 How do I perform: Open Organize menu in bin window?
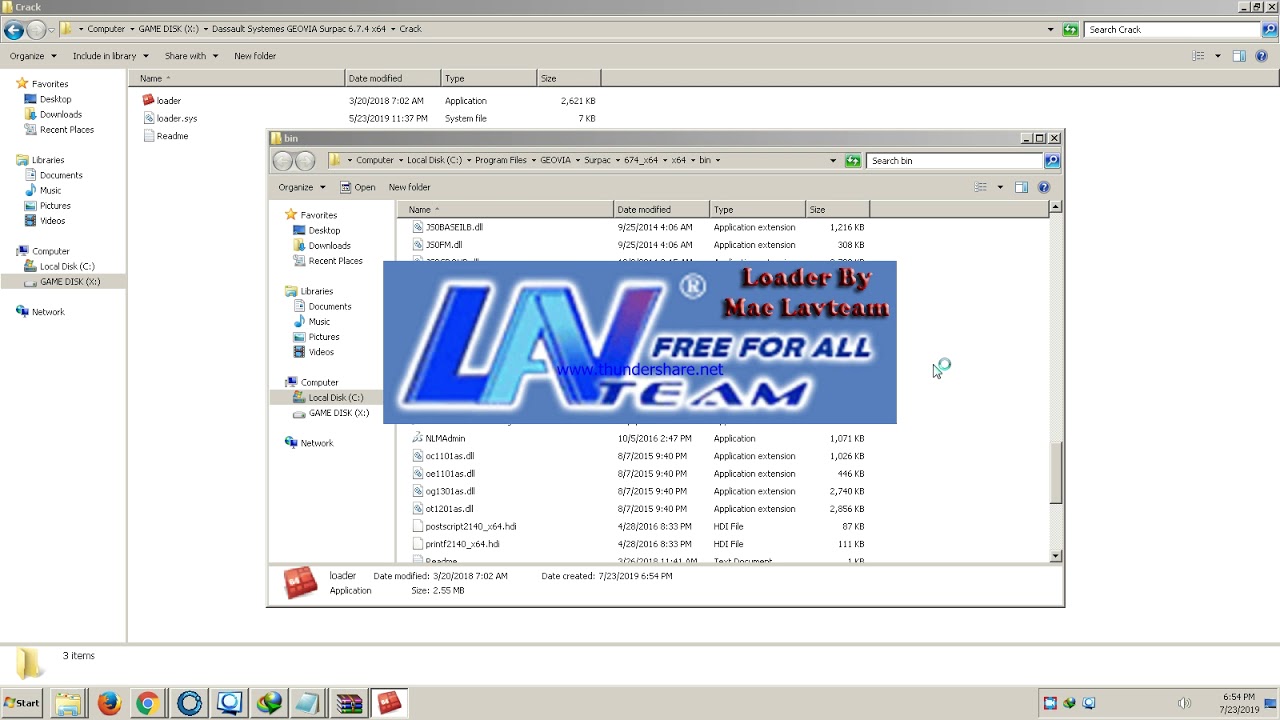302,187
